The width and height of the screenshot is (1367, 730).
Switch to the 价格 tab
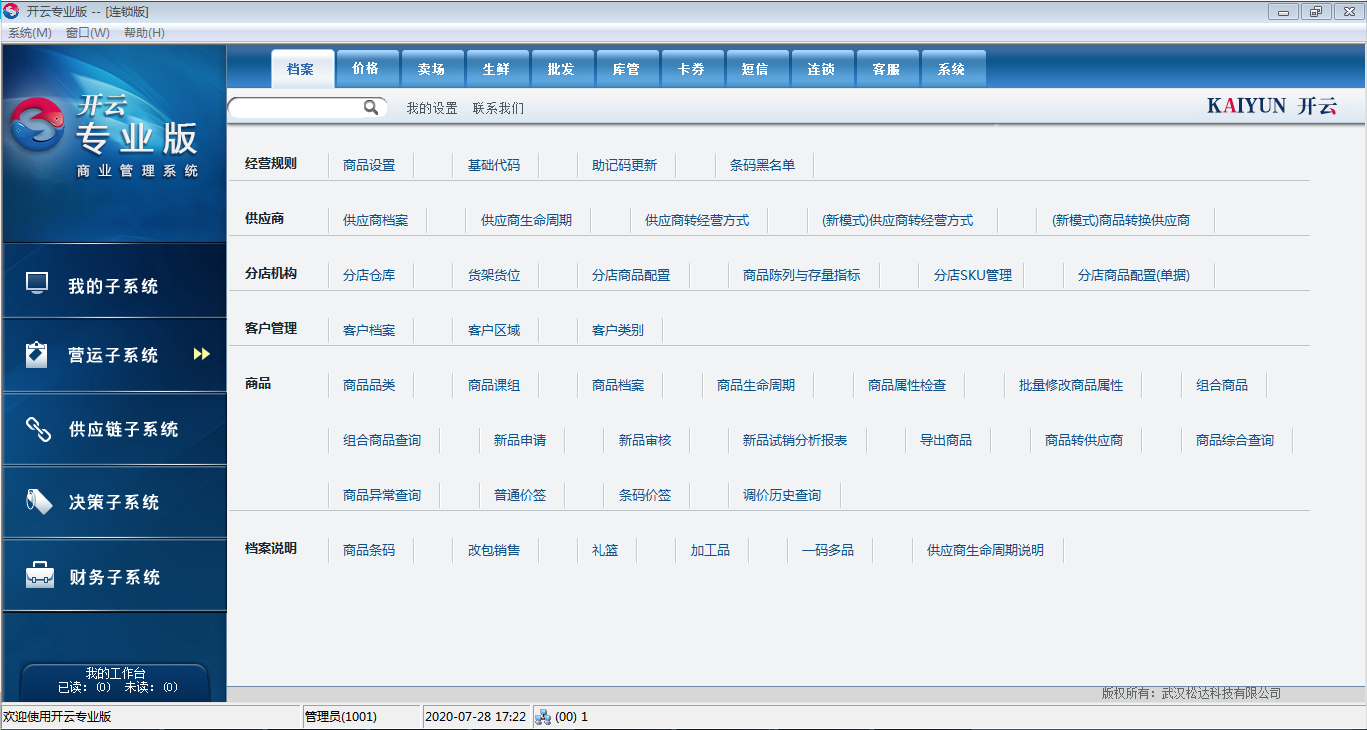click(367, 69)
